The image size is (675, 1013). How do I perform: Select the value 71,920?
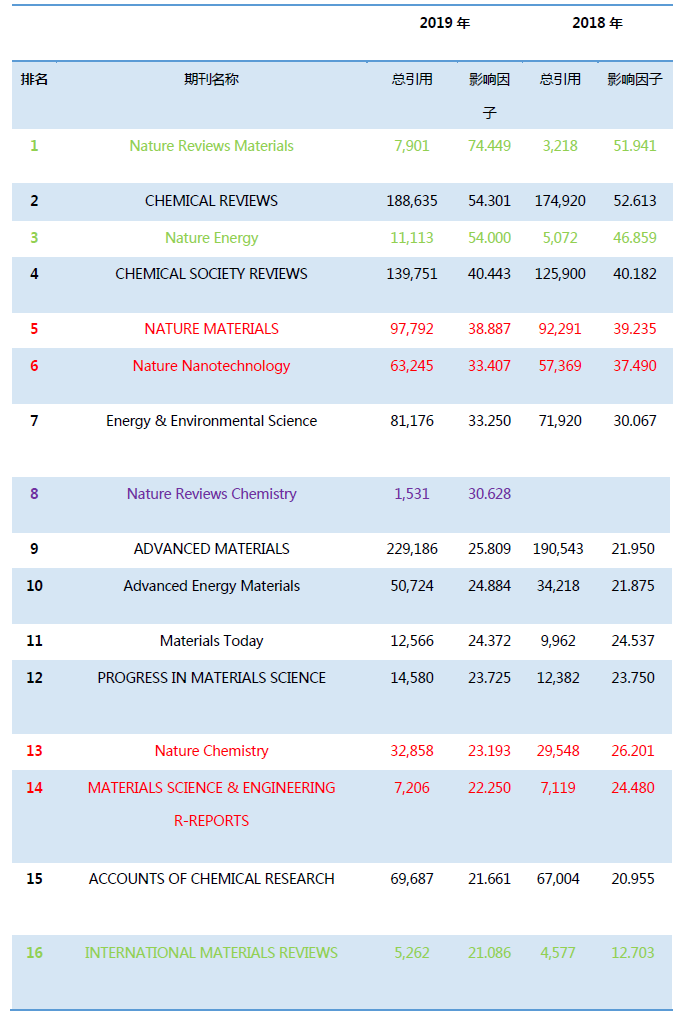pos(560,421)
